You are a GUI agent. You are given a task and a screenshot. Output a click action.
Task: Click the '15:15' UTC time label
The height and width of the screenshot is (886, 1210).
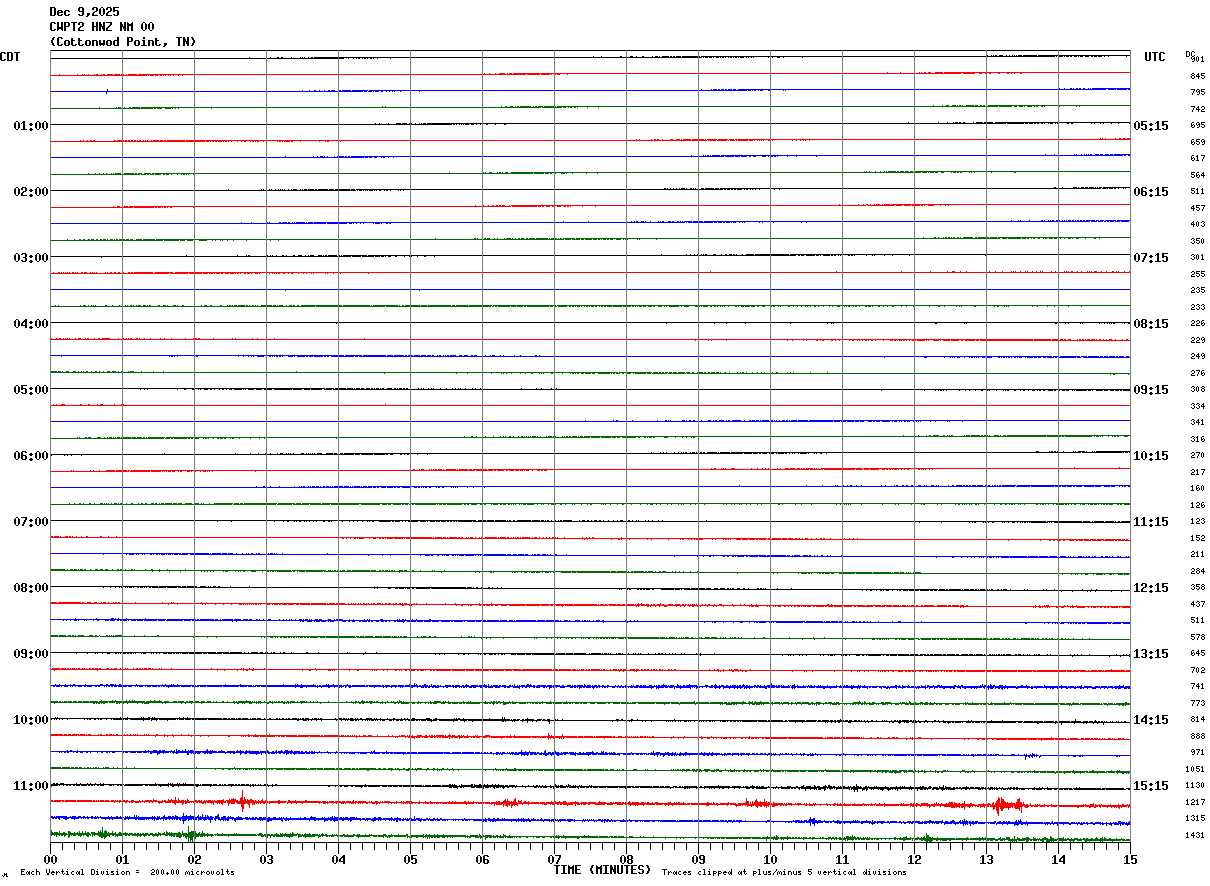click(1151, 786)
